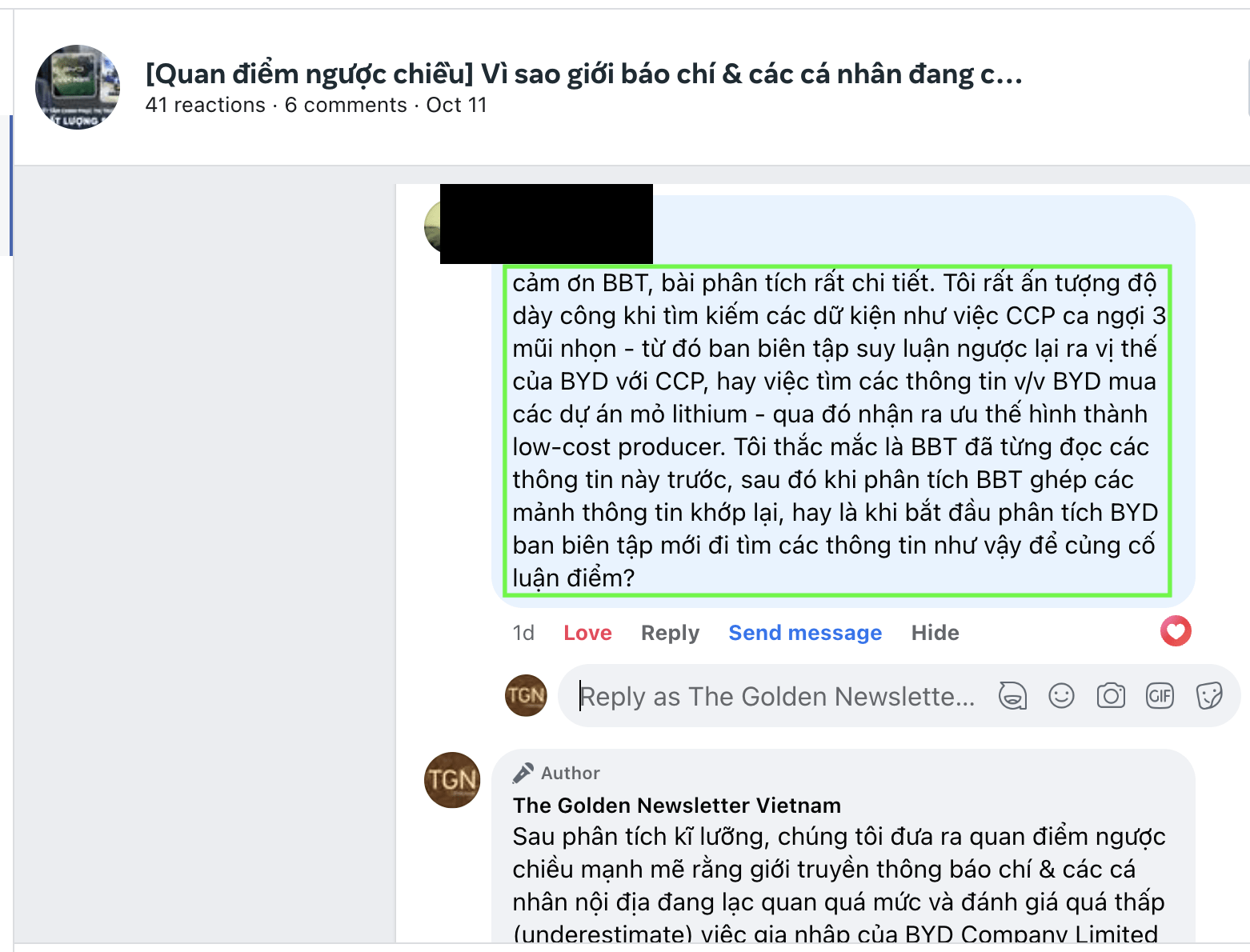1250x952 pixels.
Task: Attach a photo using the camera icon
Action: pyautogui.click(x=1111, y=696)
